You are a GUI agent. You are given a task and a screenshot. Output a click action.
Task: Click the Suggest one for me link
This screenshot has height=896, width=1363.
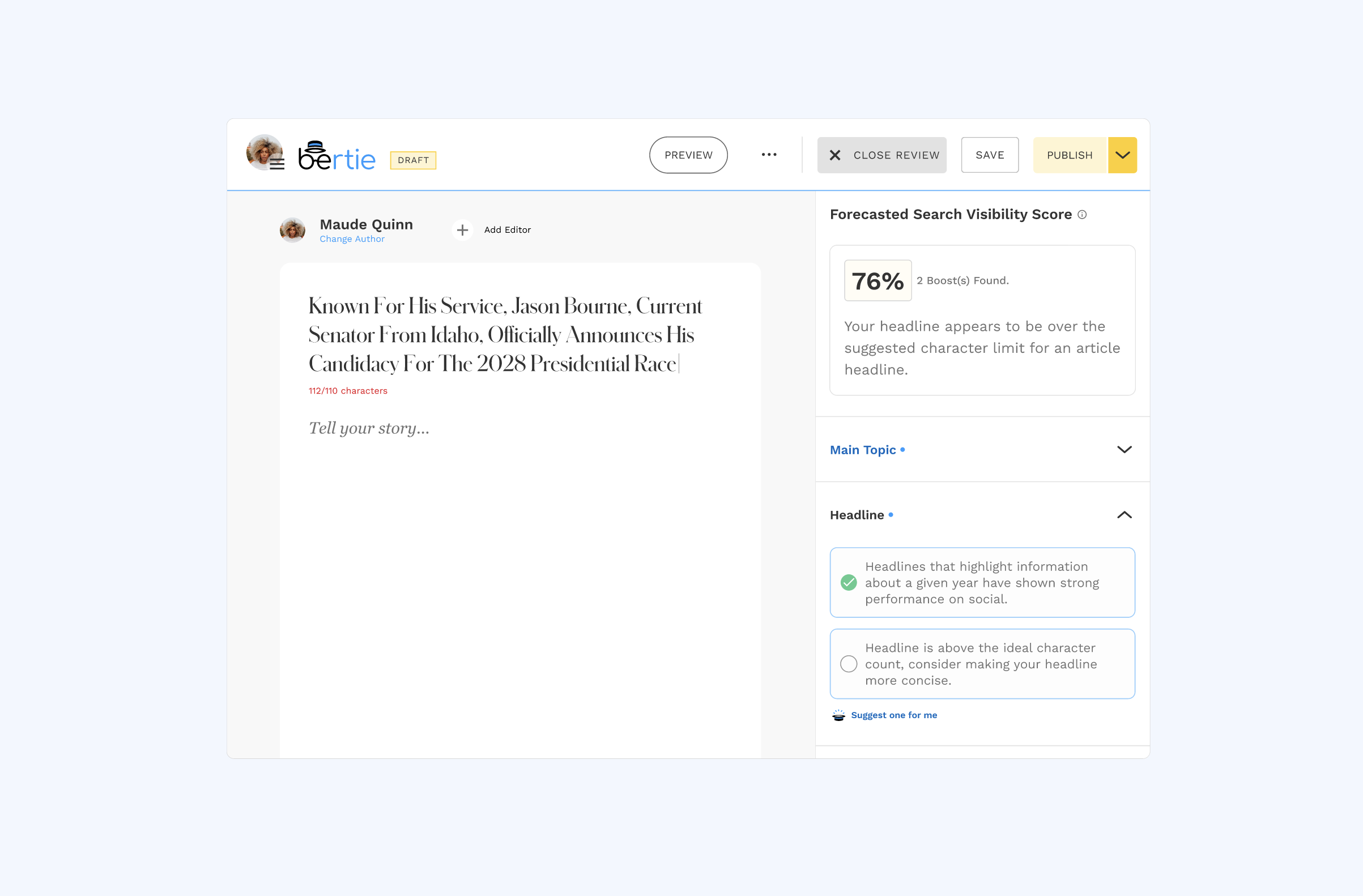[x=893, y=715]
